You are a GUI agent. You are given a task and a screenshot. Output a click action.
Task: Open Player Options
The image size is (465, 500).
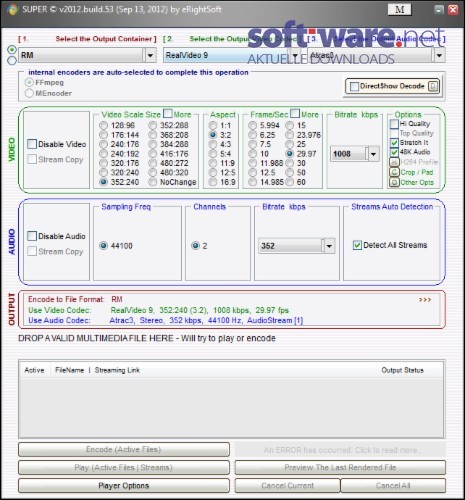(x=124, y=486)
